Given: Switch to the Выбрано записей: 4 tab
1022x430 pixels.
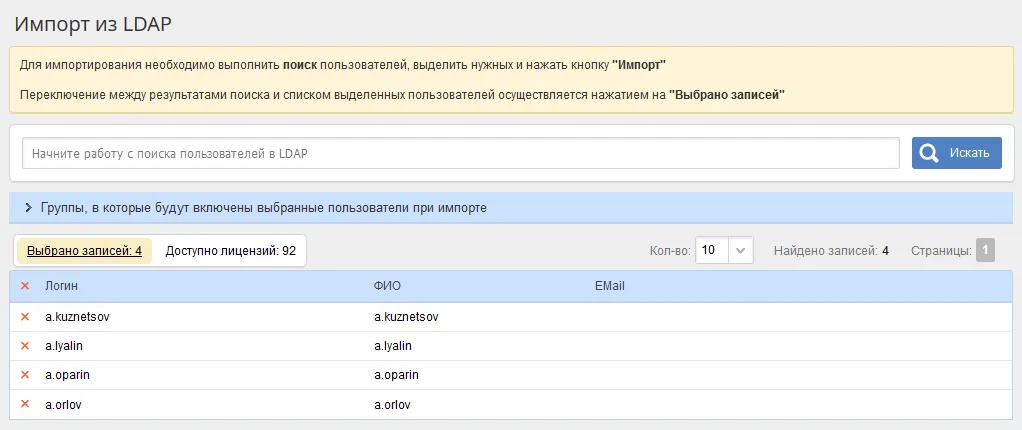Looking at the screenshot, I should pos(84,251).
